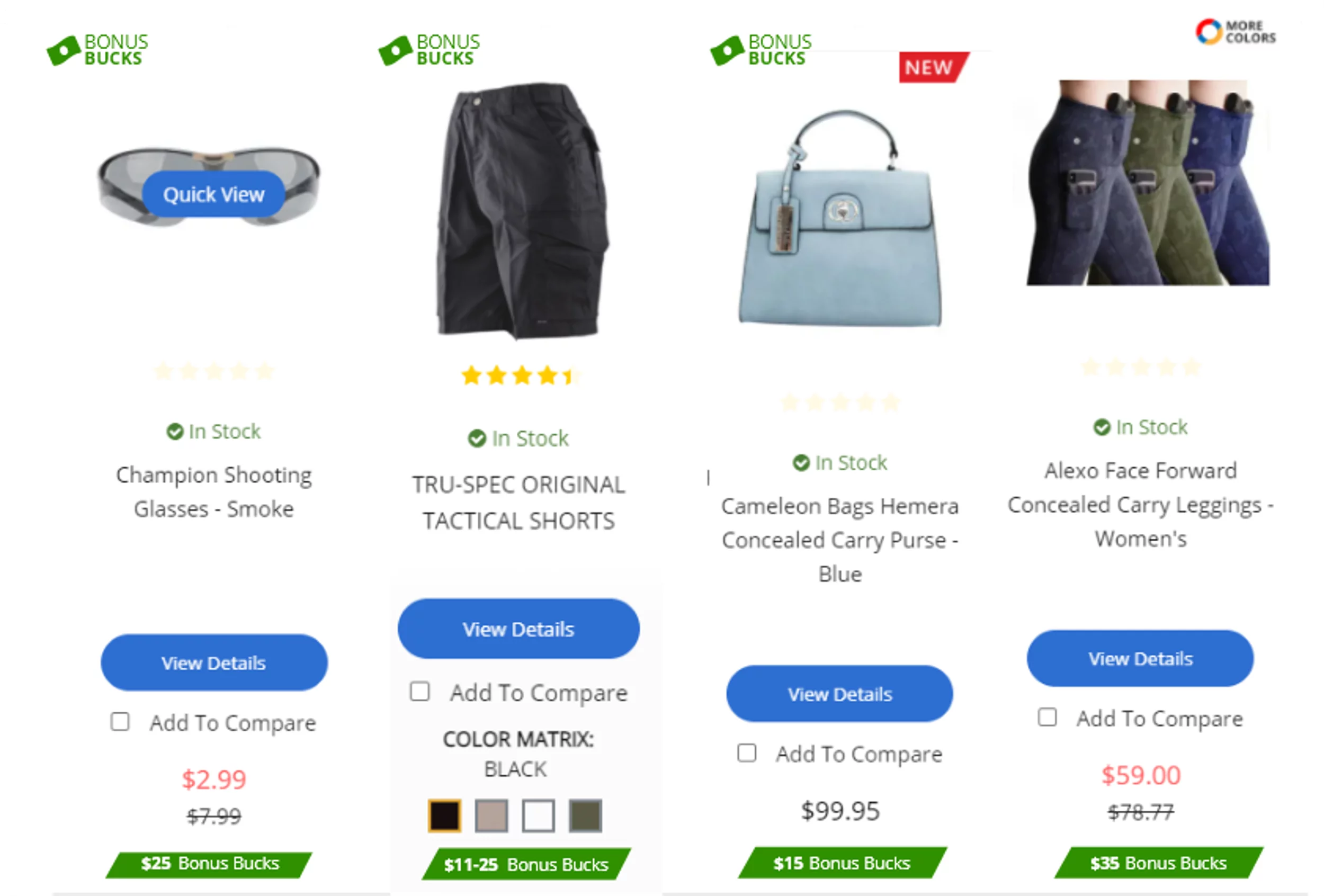Open Quick View on shooting glasses
The height and width of the screenshot is (896, 1324).
coord(213,194)
